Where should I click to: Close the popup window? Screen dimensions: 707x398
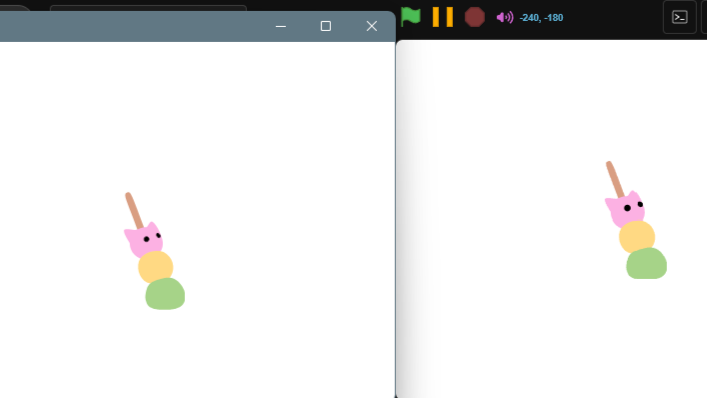[372, 26]
